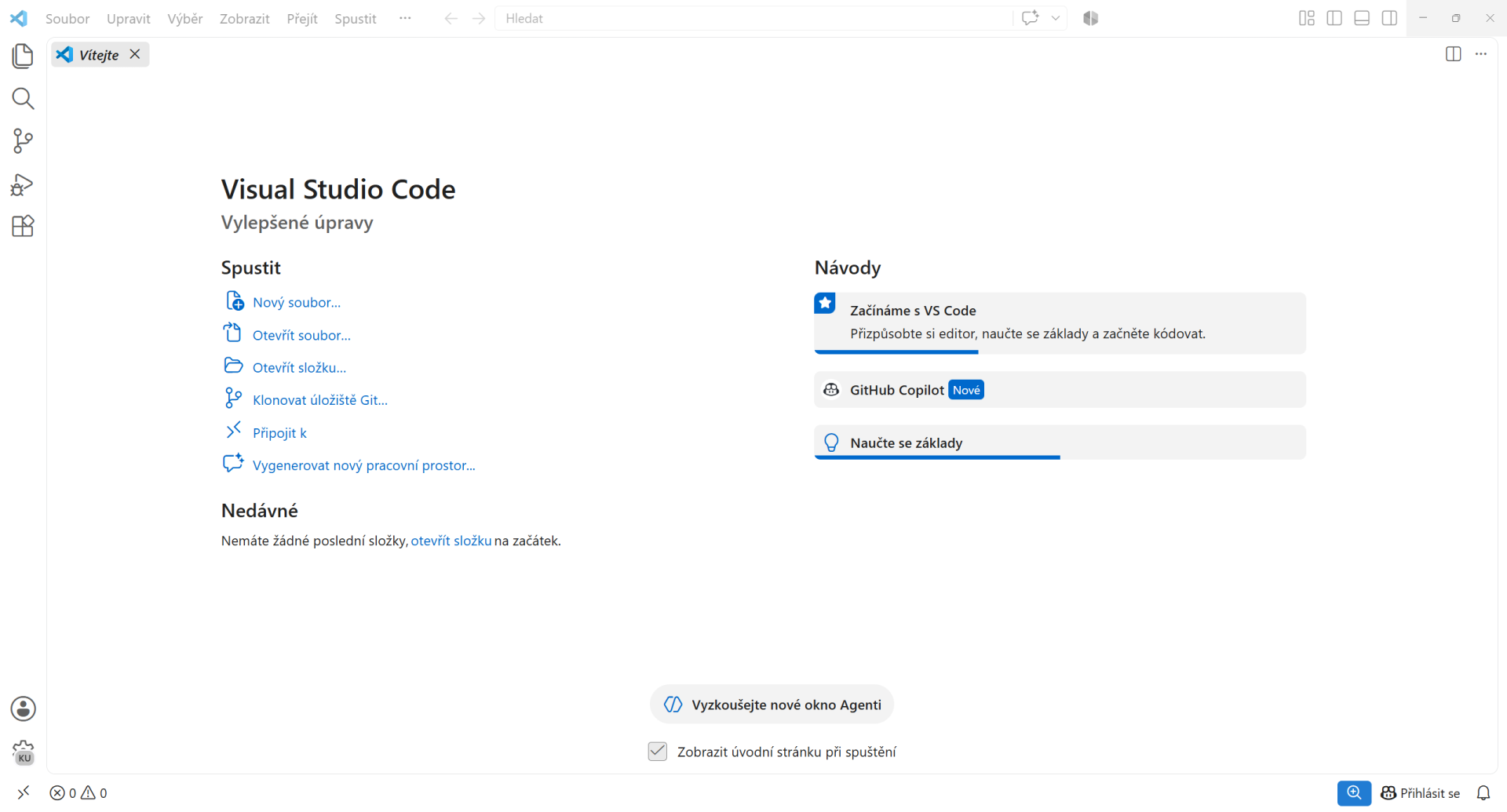Open the Explorer view in the activity bar

(23, 56)
